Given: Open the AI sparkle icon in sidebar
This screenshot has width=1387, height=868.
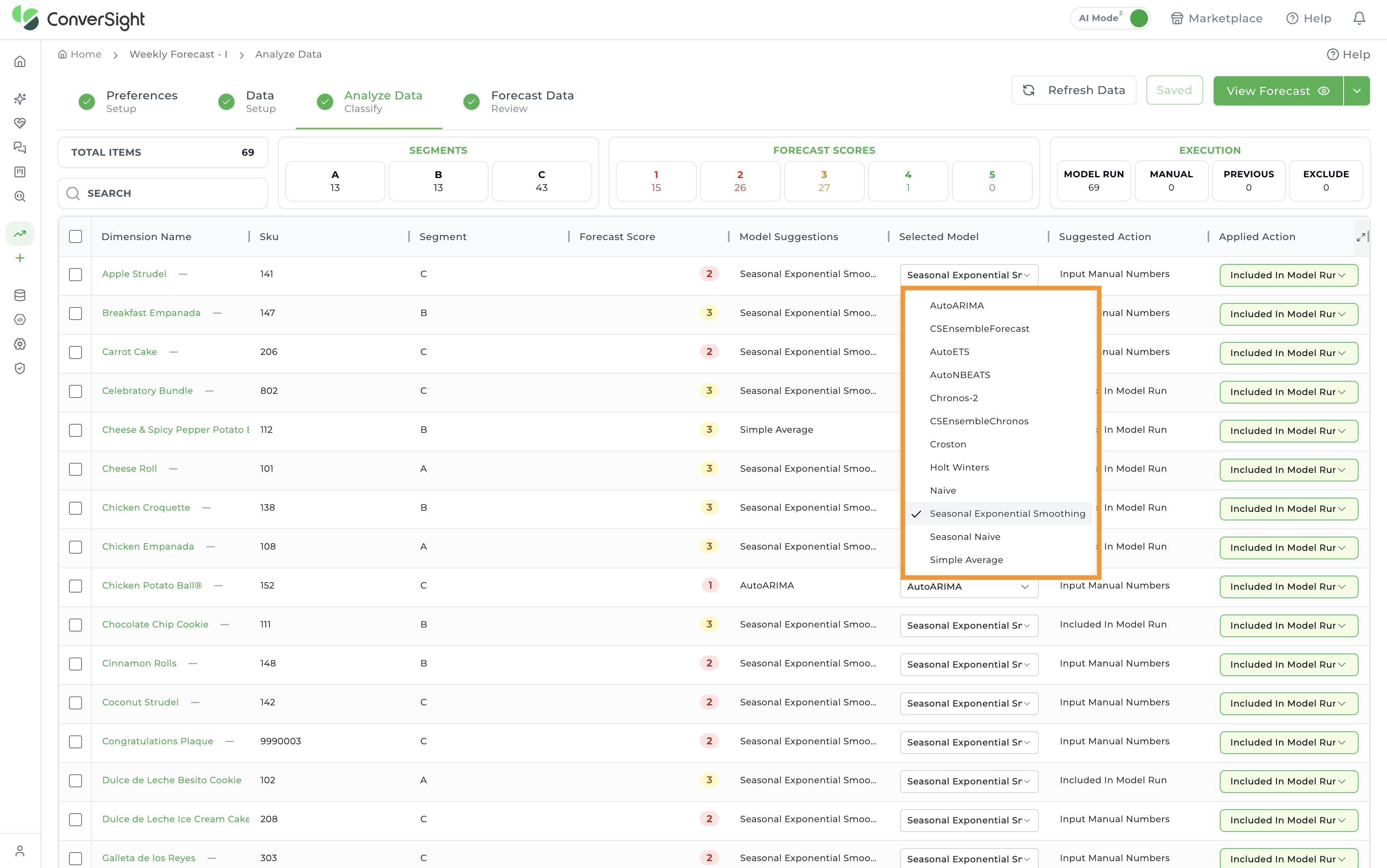Looking at the screenshot, I should click(x=20, y=99).
